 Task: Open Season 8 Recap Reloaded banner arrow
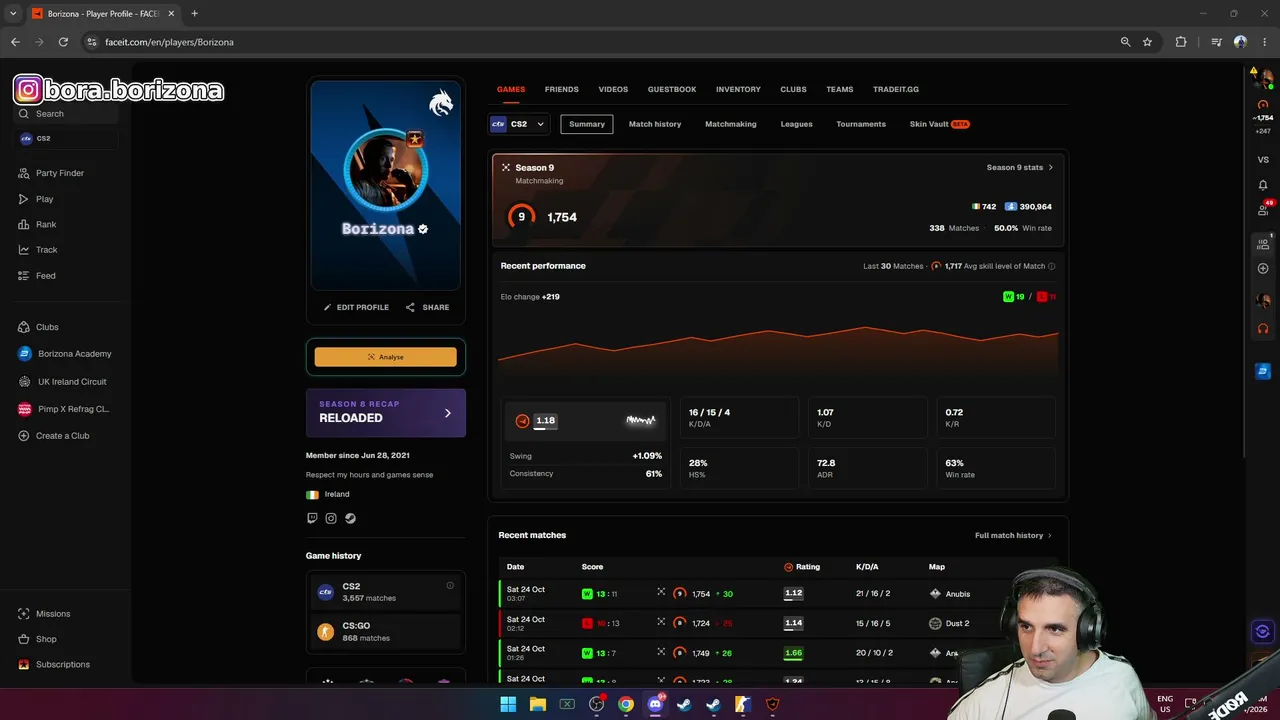pos(447,413)
